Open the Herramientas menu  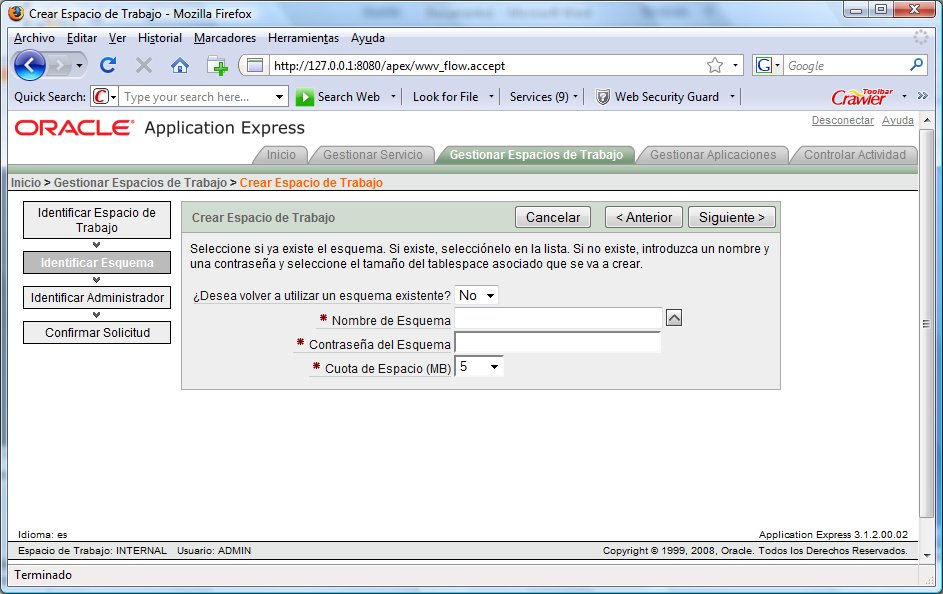click(x=303, y=38)
